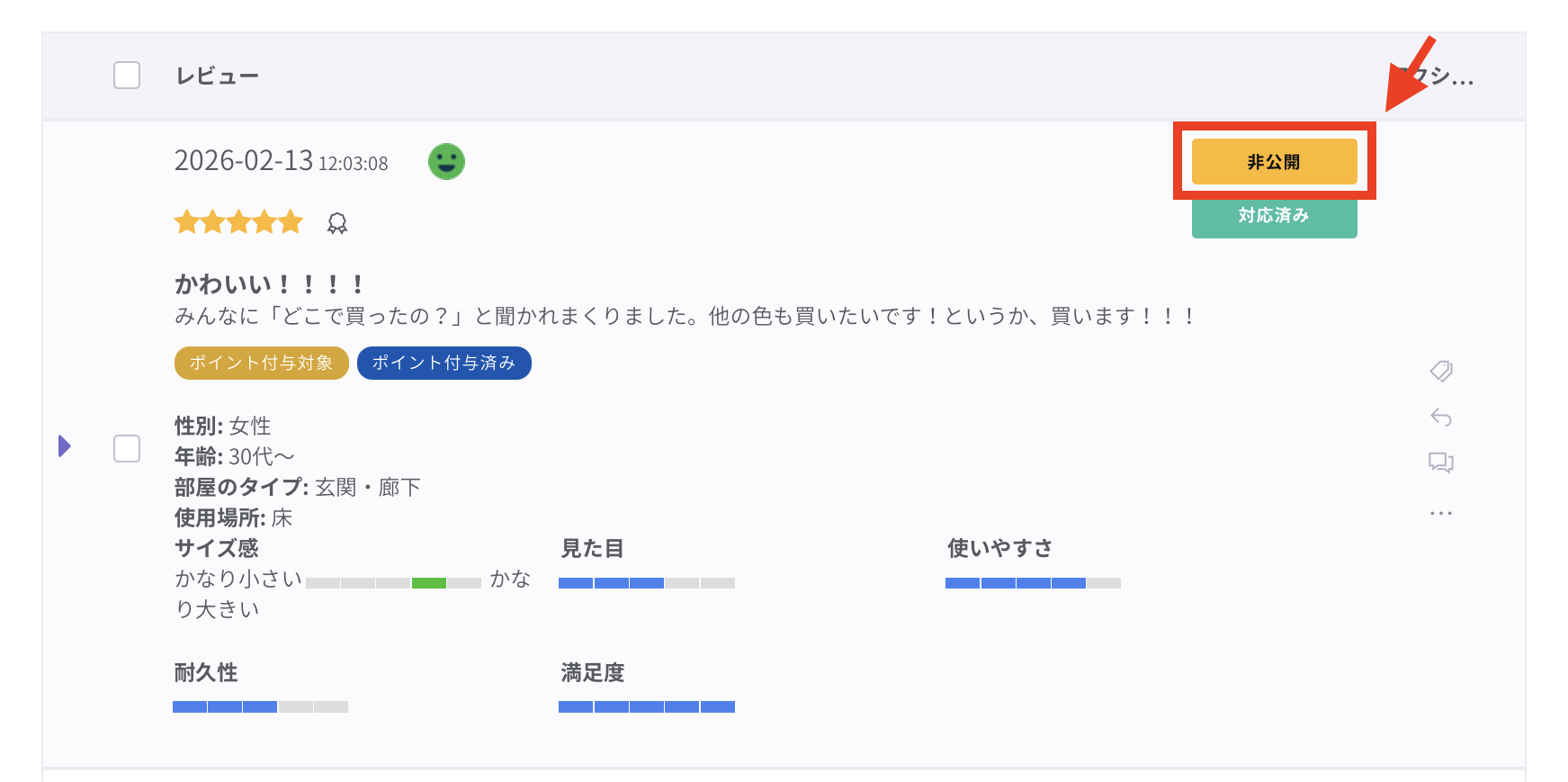1568x782 pixels.
Task: Click the ポイント付与対象 tag
Action: (261, 364)
